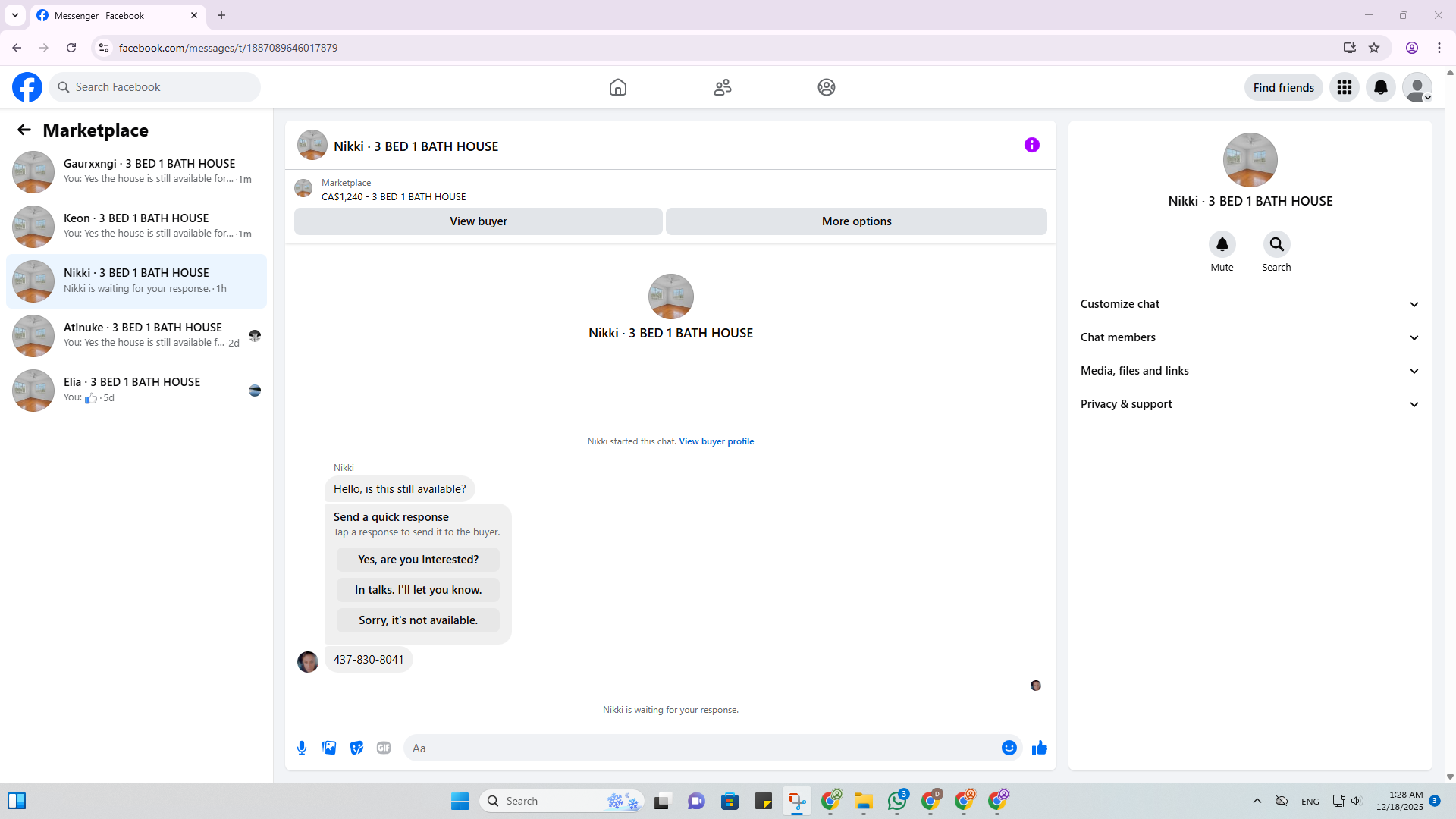Expand the Chat members section
Image resolution: width=1456 pixels, height=819 pixels.
point(1250,337)
